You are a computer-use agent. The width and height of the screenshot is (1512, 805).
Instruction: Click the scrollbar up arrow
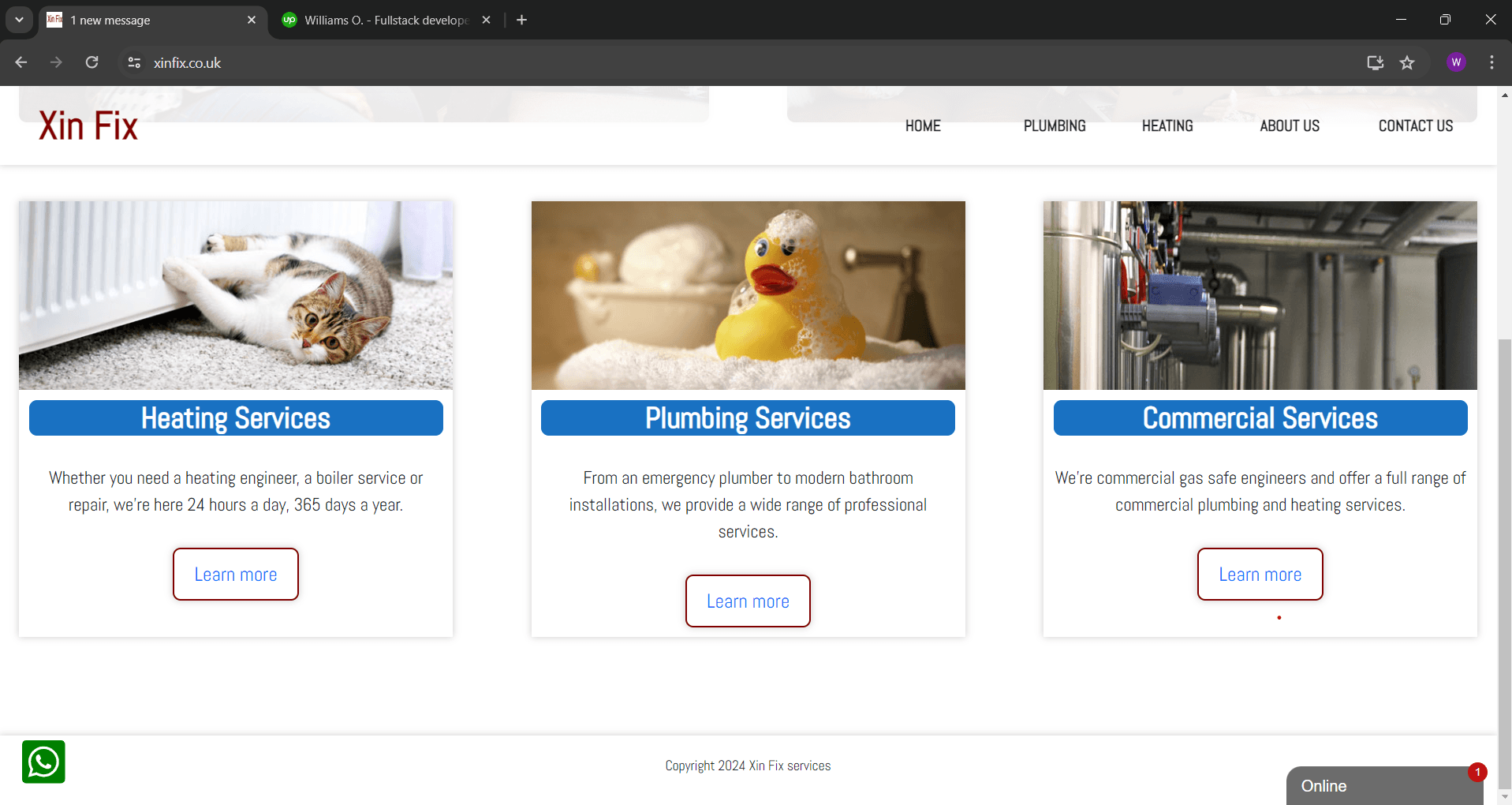[1505, 95]
